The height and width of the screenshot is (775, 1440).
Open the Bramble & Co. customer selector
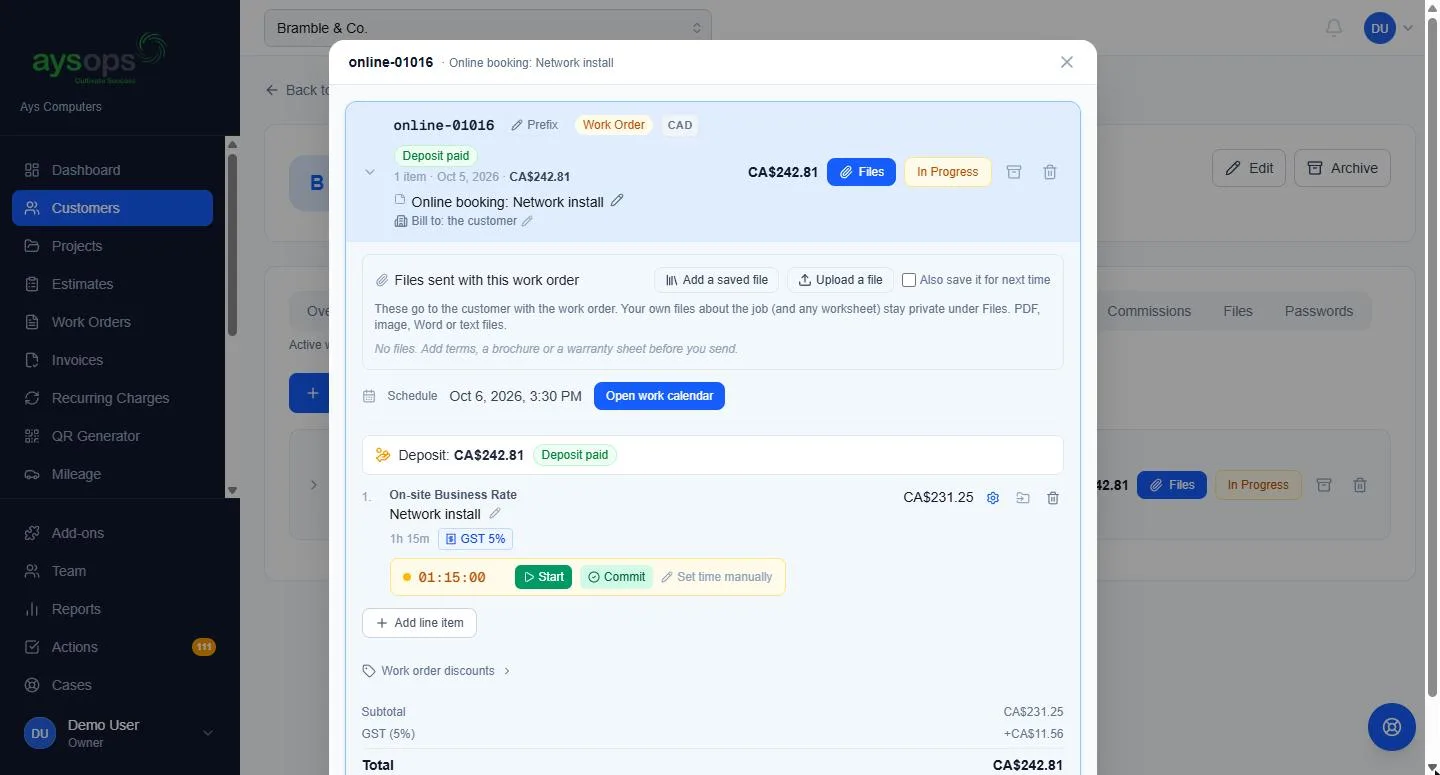[488, 28]
